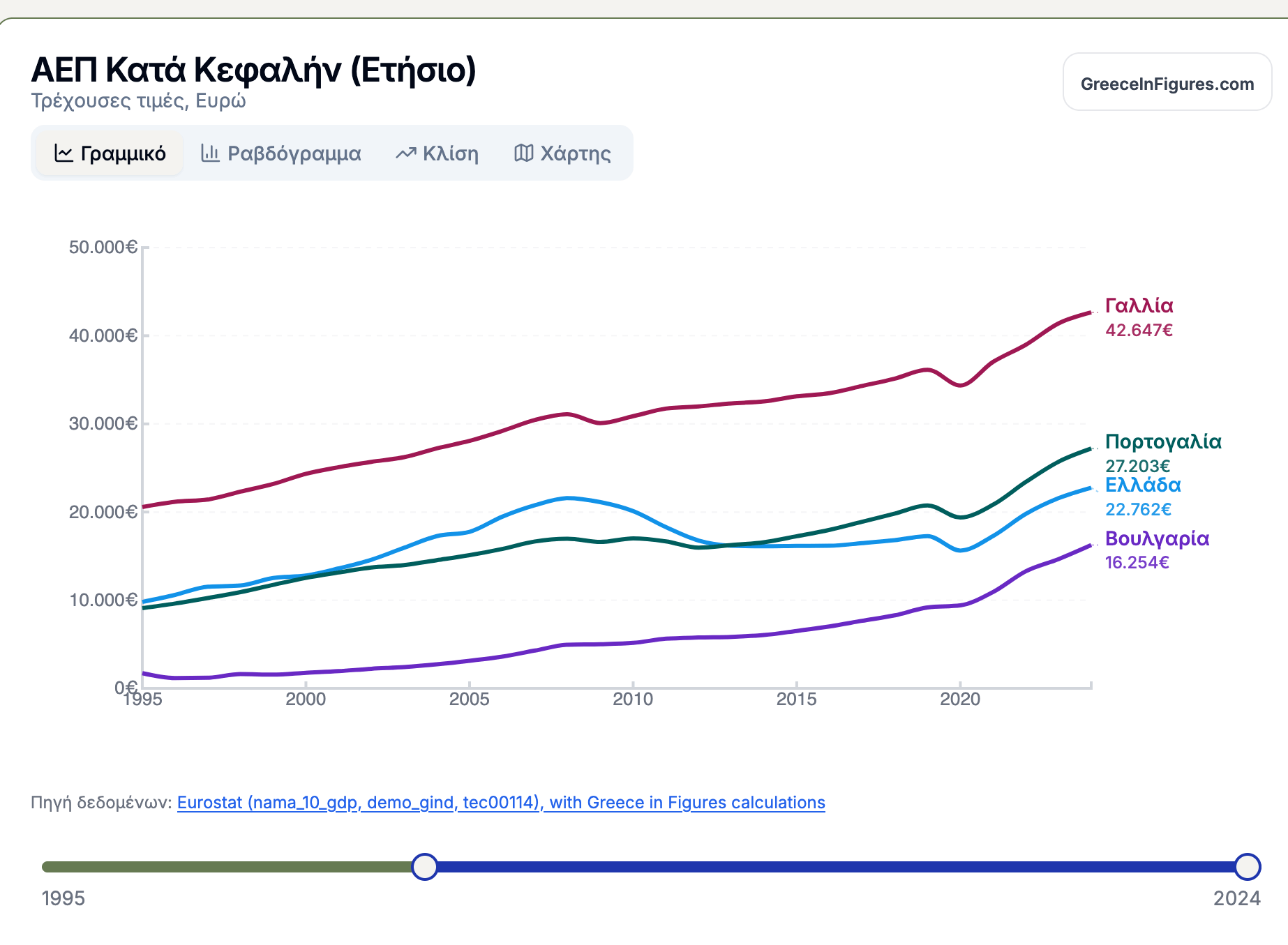Click the line chart icon in Γραμμικό tab

63,153
